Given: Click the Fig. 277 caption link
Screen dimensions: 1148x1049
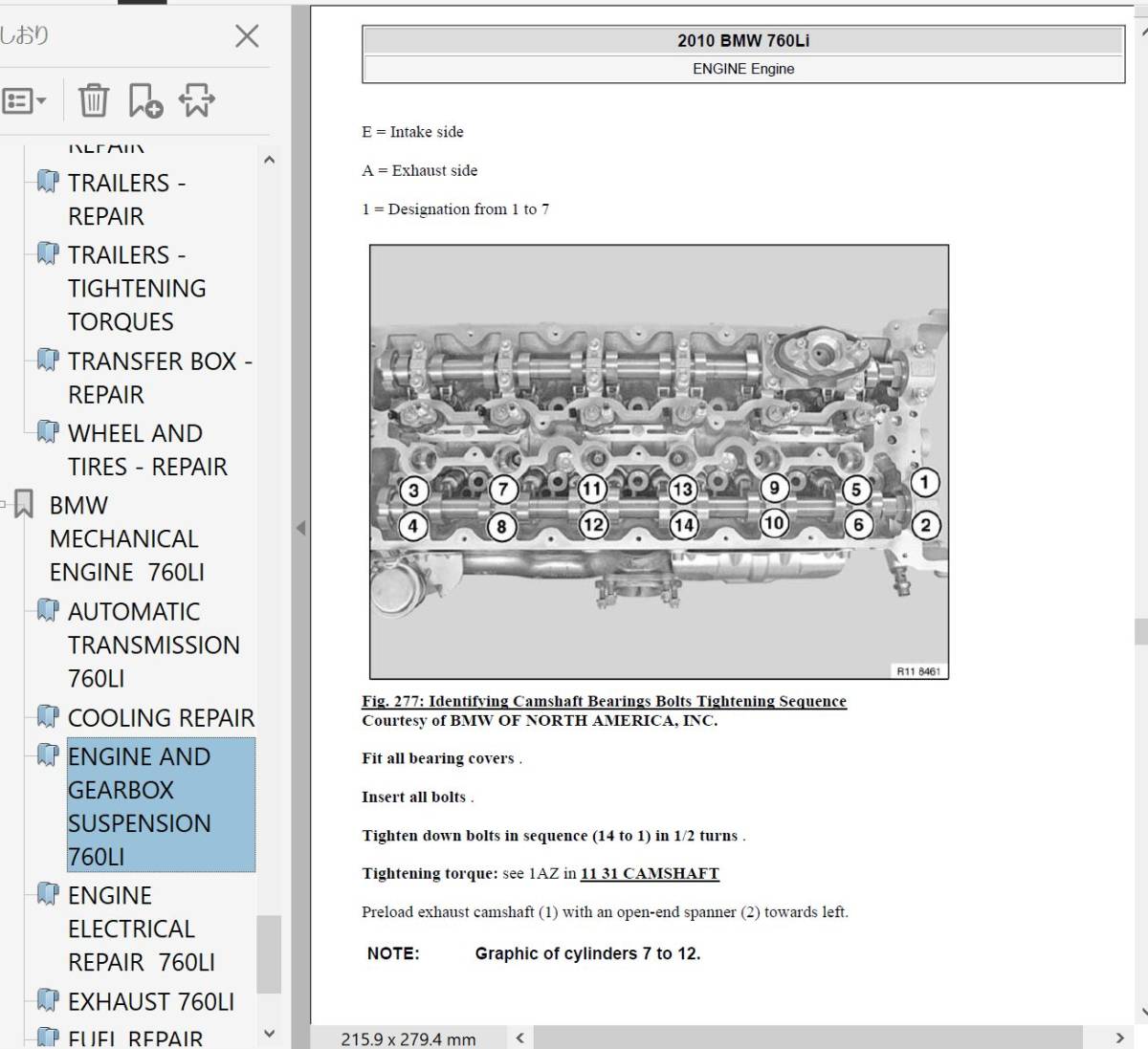Looking at the screenshot, I should [604, 701].
